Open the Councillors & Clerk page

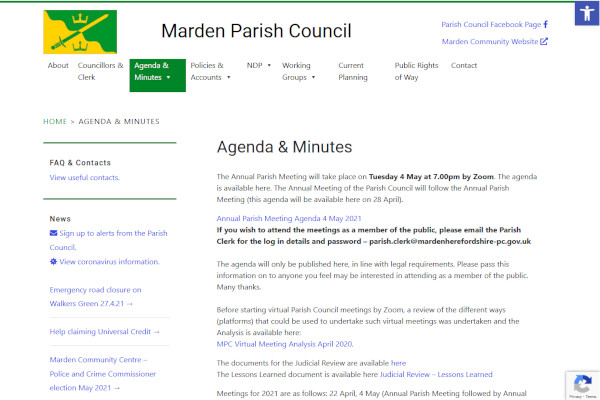click(99, 71)
